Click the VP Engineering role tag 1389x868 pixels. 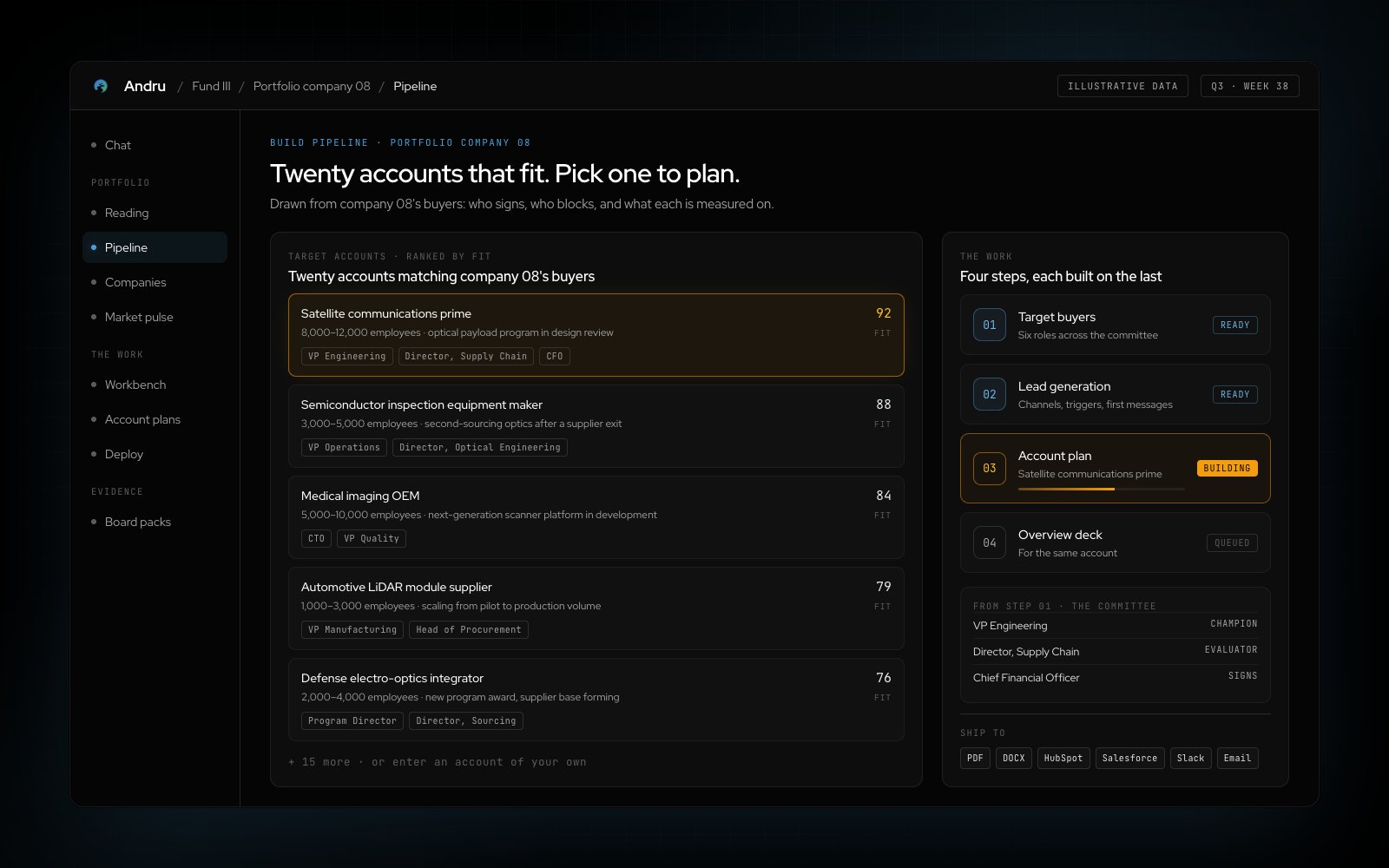347,357
